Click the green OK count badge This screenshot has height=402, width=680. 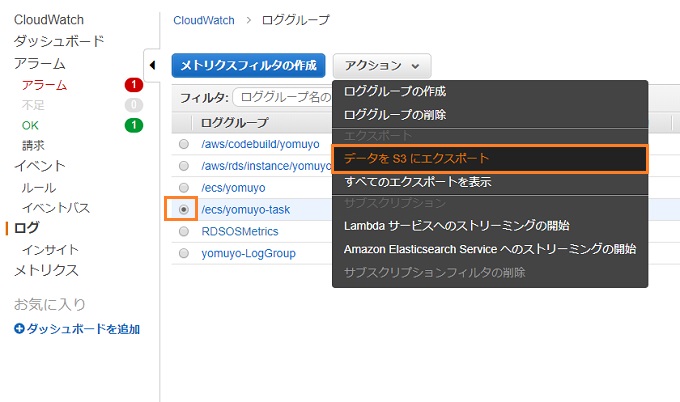click(x=134, y=125)
